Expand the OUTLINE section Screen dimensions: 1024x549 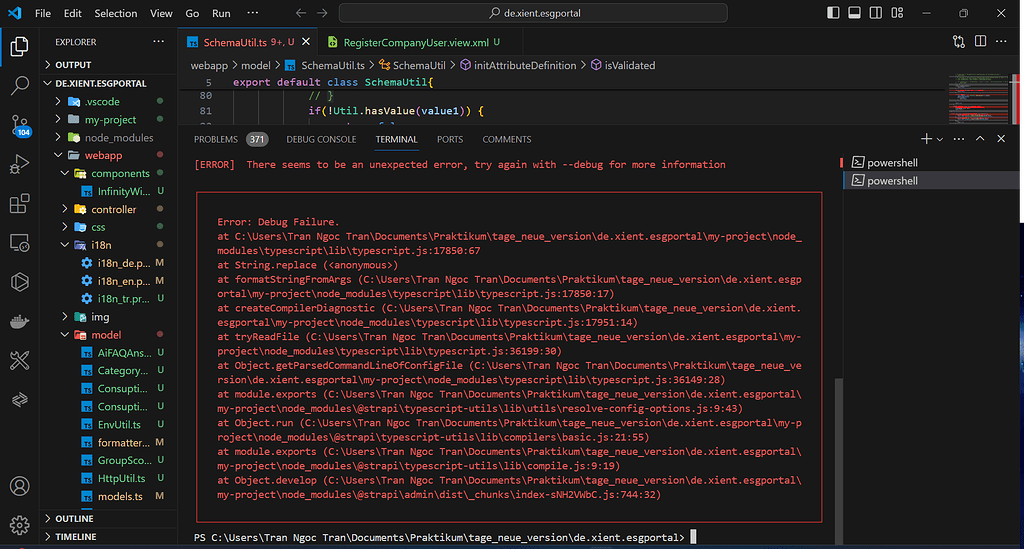(x=74, y=518)
